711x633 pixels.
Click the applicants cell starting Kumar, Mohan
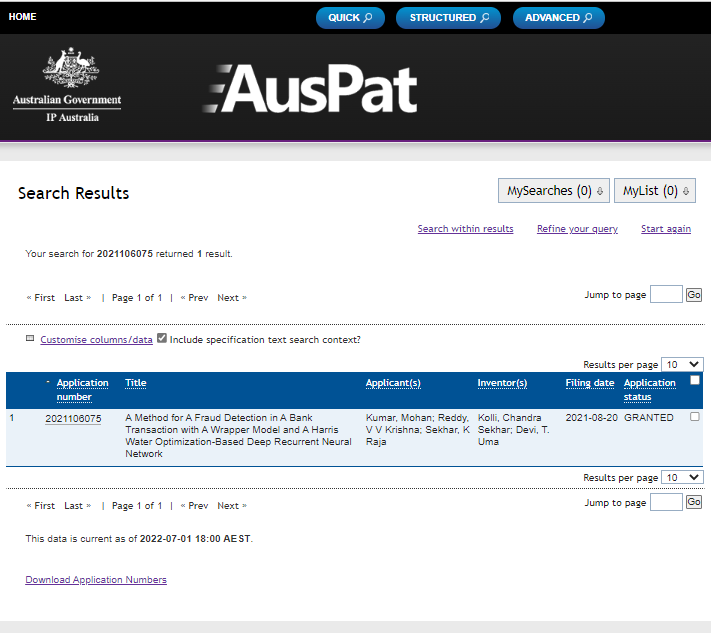[x=418, y=429]
